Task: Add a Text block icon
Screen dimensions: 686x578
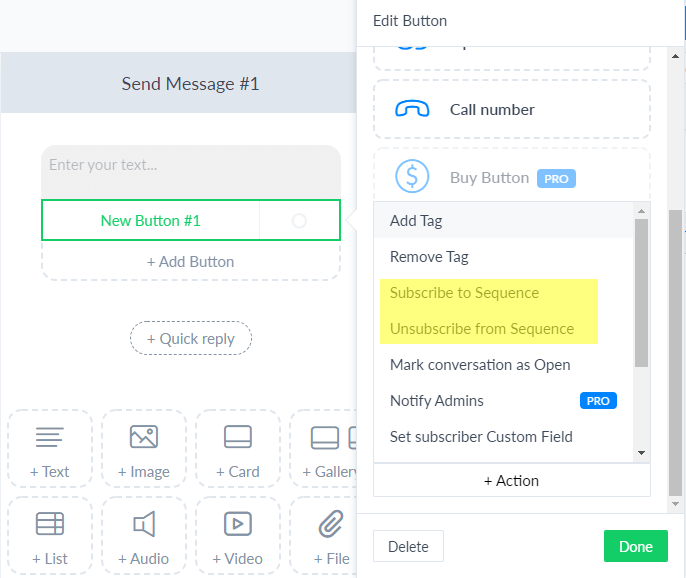Action: [x=49, y=437]
